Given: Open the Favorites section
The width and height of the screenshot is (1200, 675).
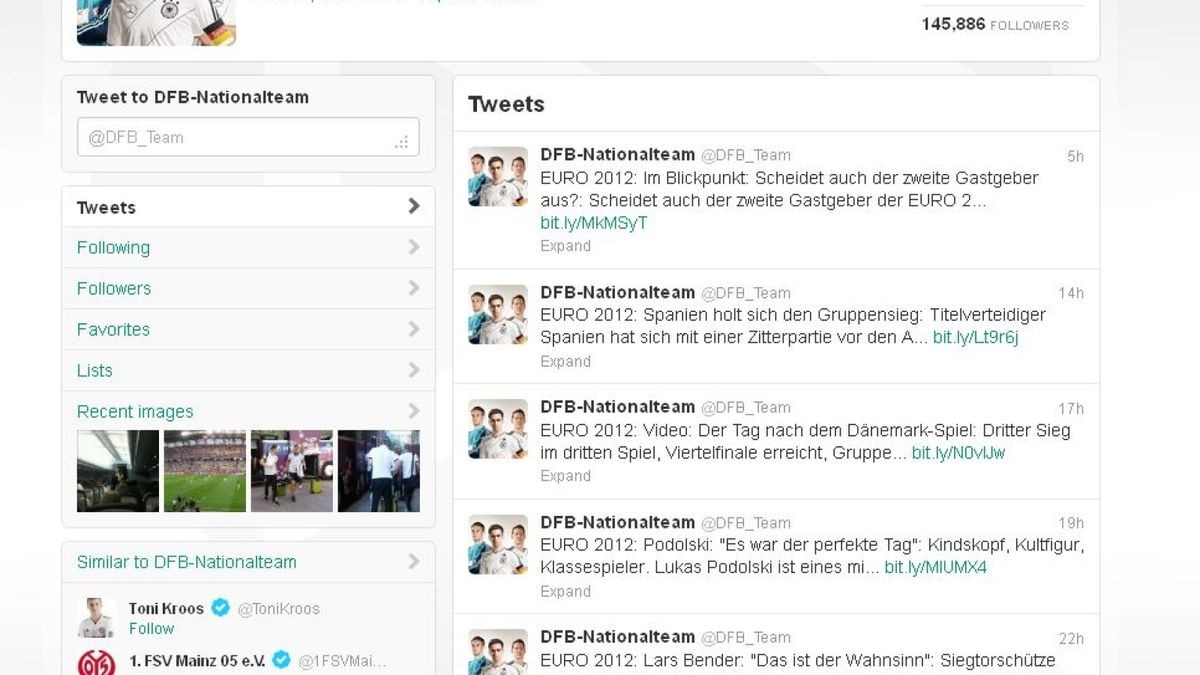Looking at the screenshot, I should click(x=113, y=329).
